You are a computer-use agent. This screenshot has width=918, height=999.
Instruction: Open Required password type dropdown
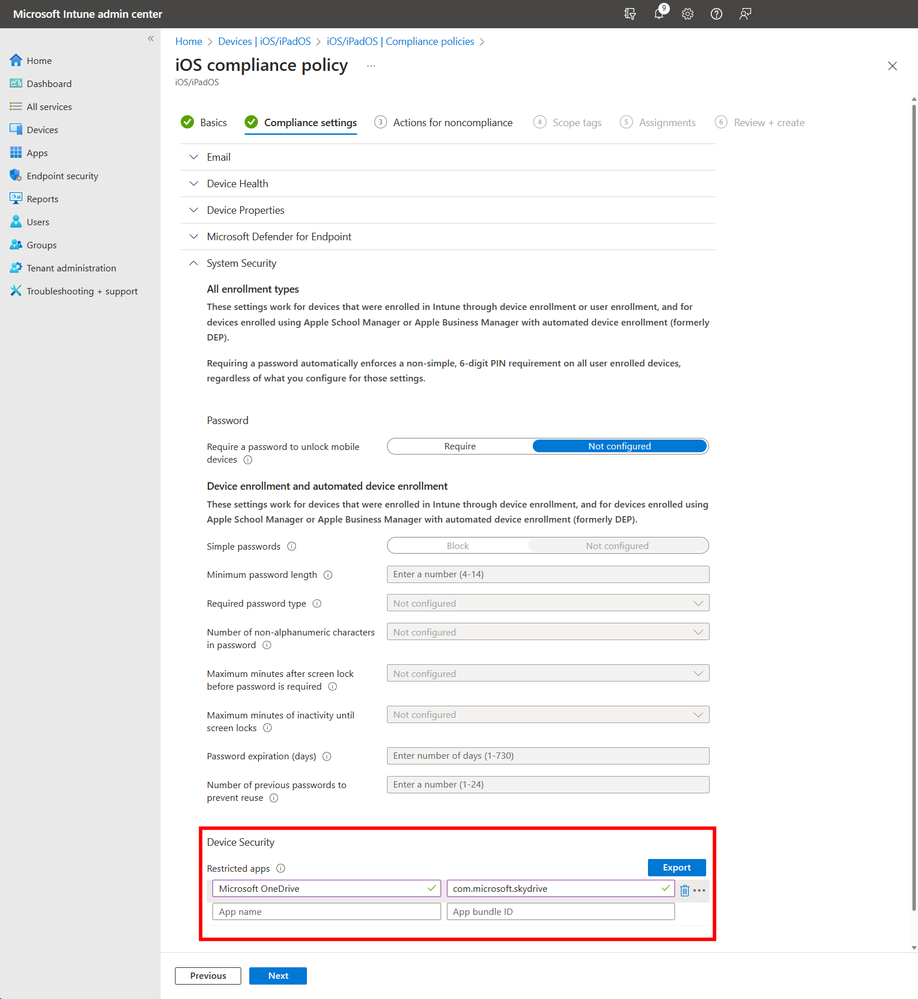click(x=548, y=603)
